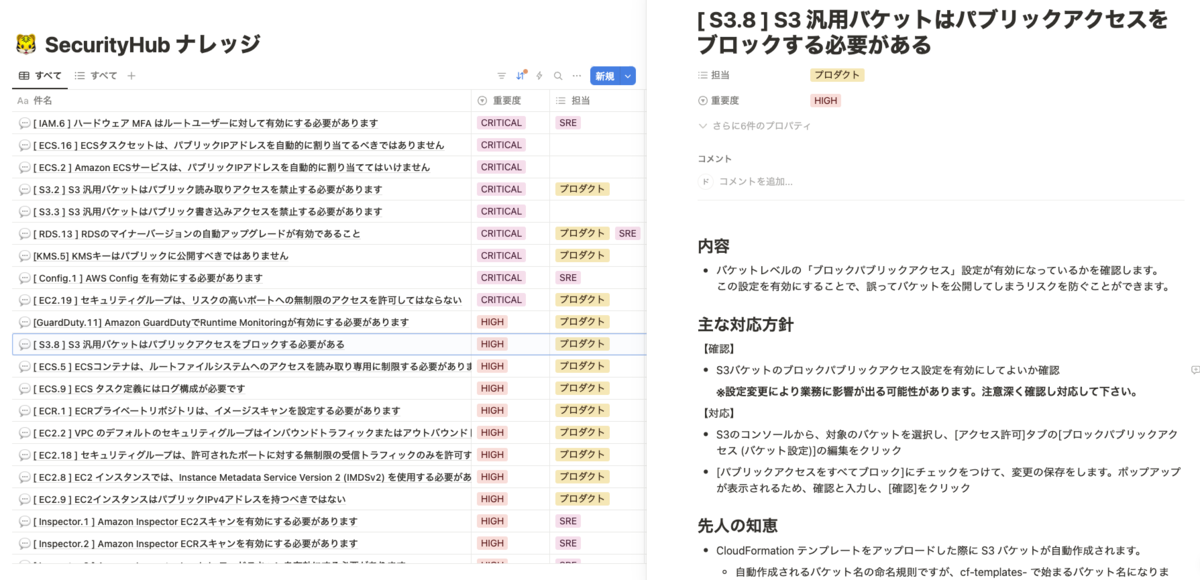Click the 担当 property icon in detail panel
Viewport: 1200px width, 580px height.
pos(703,75)
